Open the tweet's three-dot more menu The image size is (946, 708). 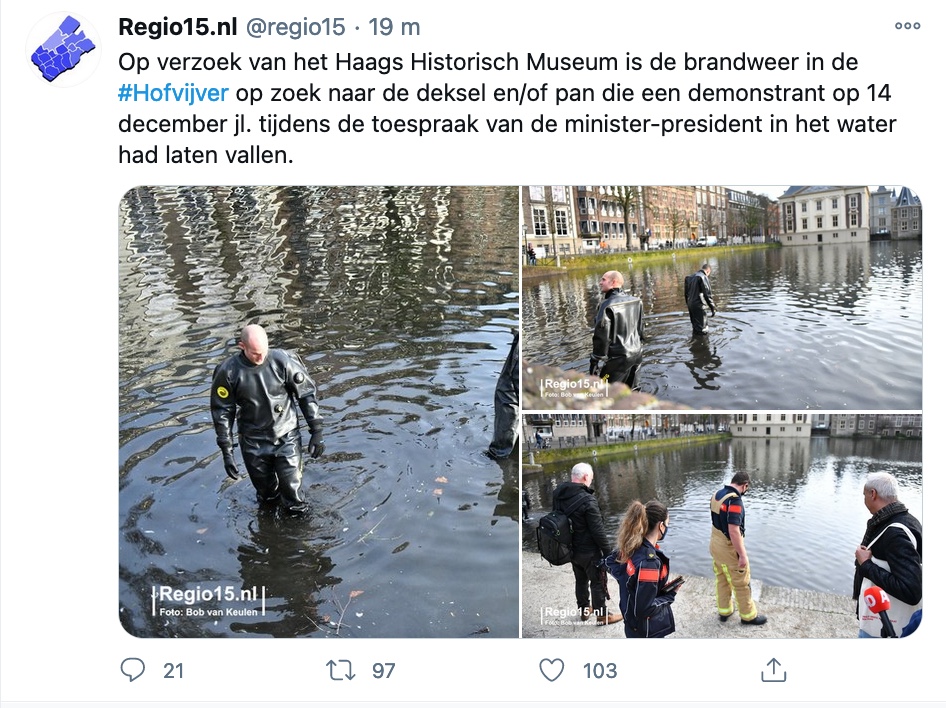pyautogui.click(x=907, y=27)
